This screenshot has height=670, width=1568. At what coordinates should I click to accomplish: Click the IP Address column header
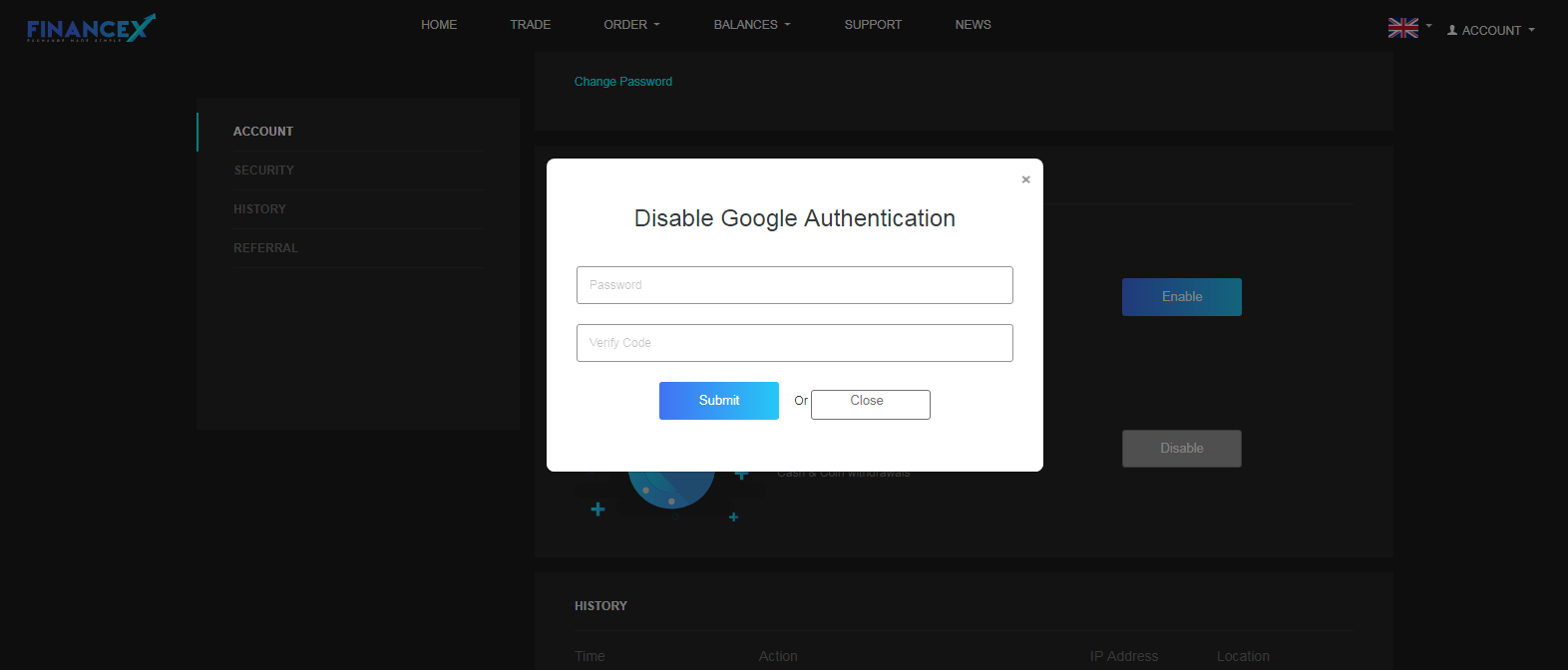1124,656
